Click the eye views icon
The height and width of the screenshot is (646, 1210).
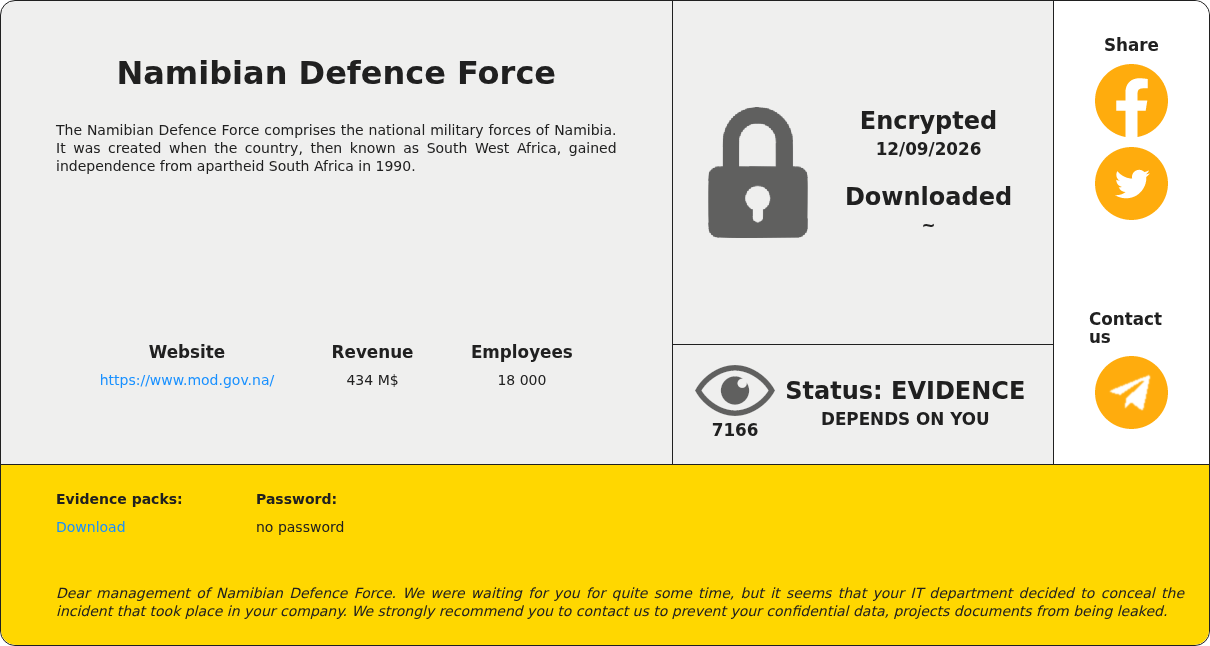735,390
